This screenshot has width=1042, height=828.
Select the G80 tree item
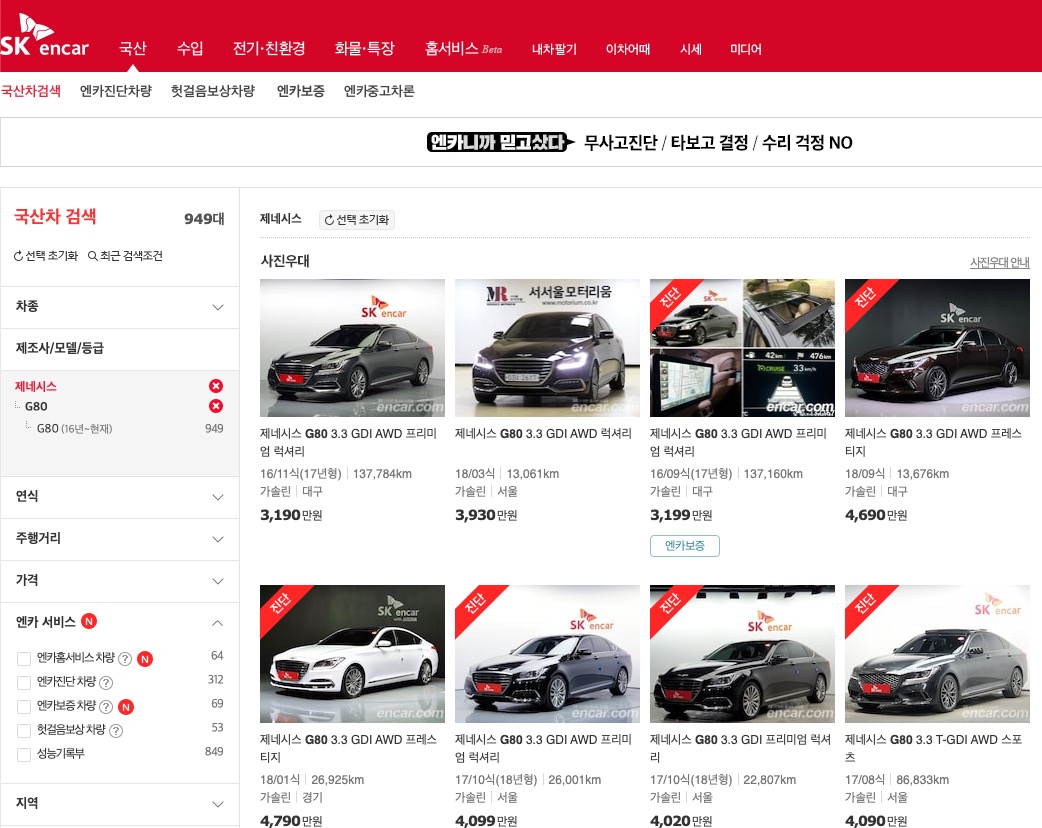click(36, 406)
